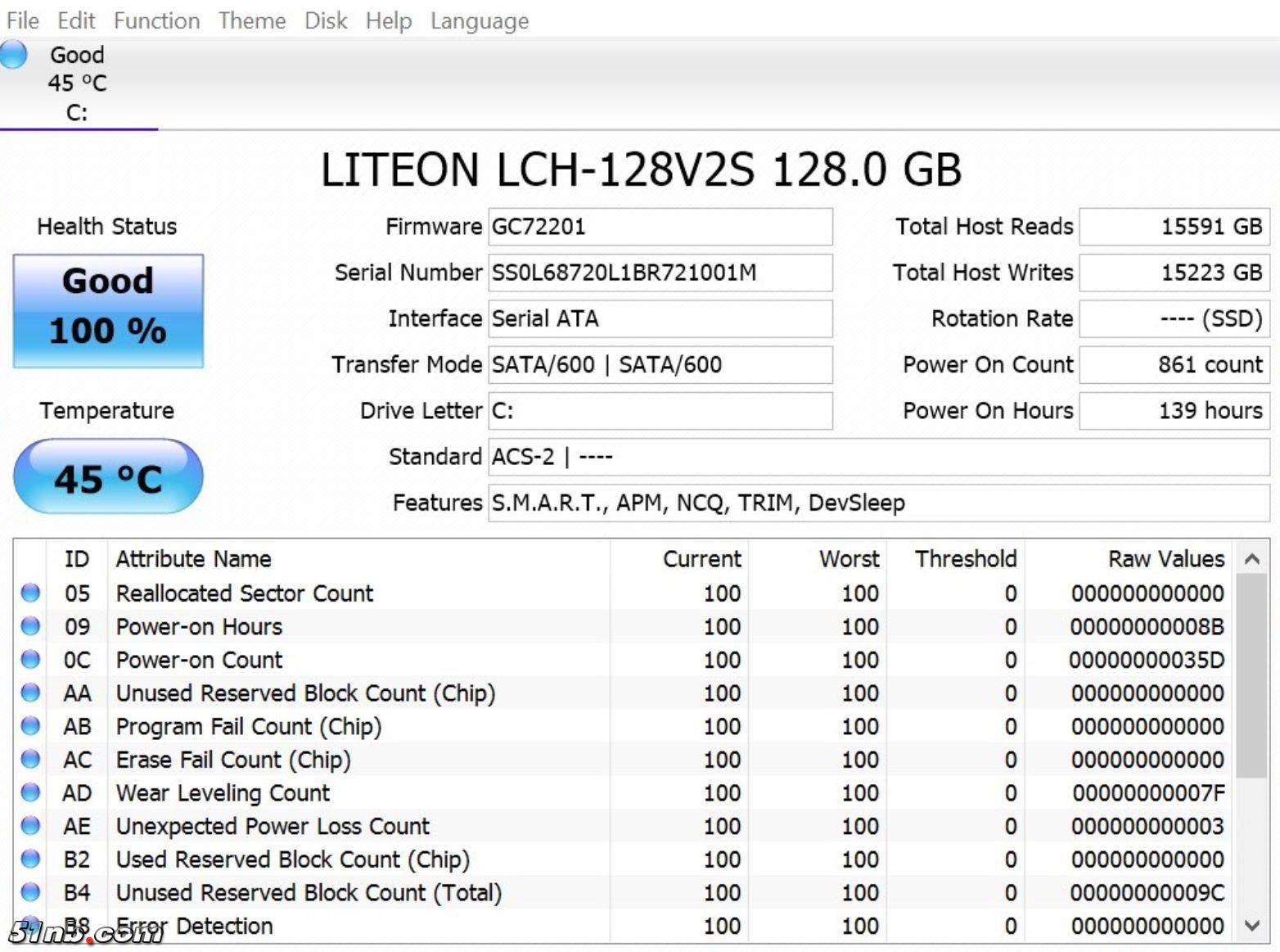Click status dot beside Power-on Hours row
Viewport: 1280px width, 952px height.
[x=30, y=626]
